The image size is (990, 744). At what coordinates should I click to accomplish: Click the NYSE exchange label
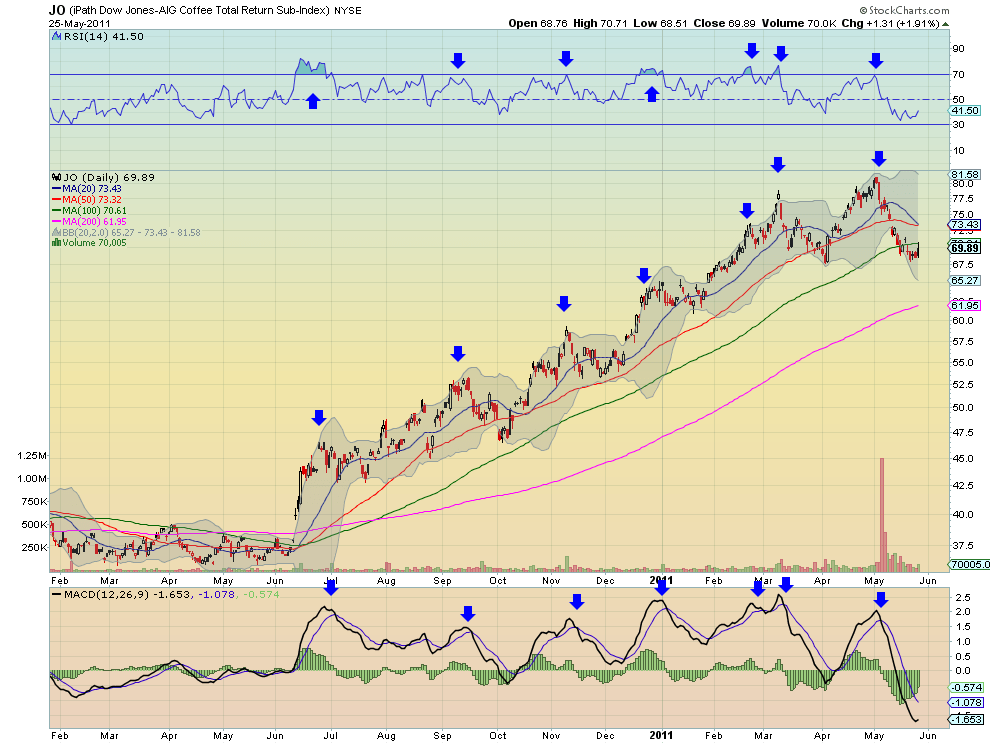(348, 11)
